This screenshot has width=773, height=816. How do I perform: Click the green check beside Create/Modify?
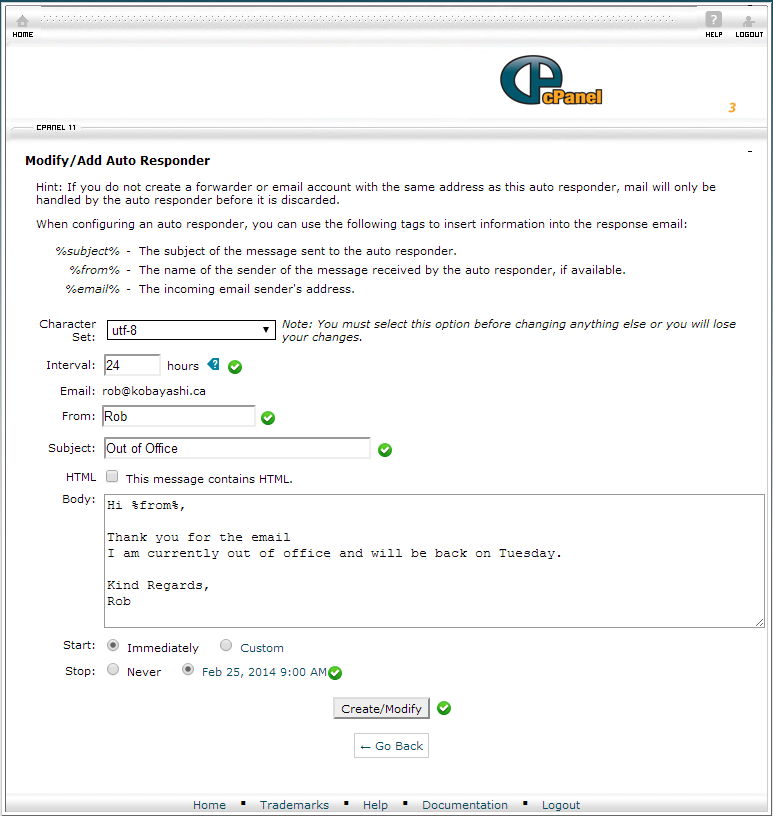coord(443,708)
